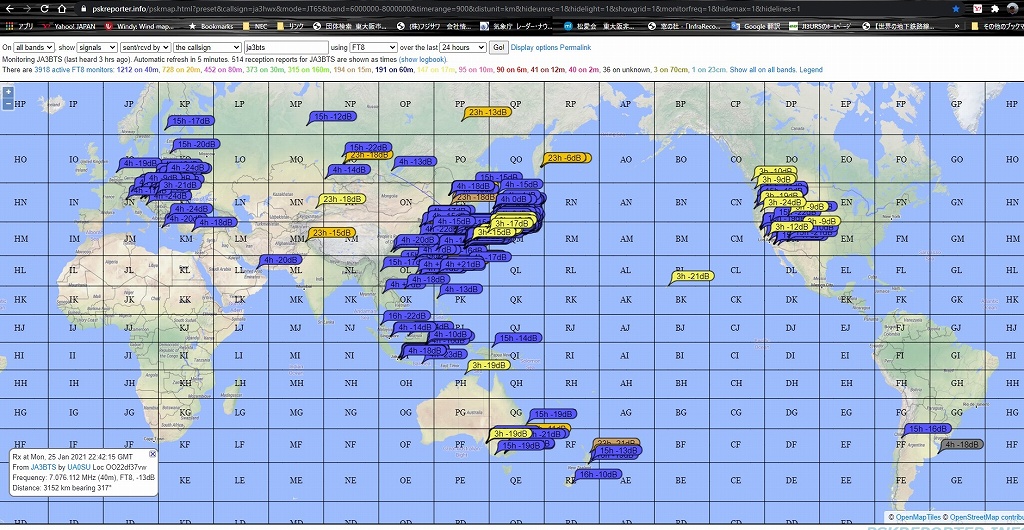Select the '373 on 30m' band link
Image resolution: width=1024 pixels, height=530 pixels.
coord(265,70)
